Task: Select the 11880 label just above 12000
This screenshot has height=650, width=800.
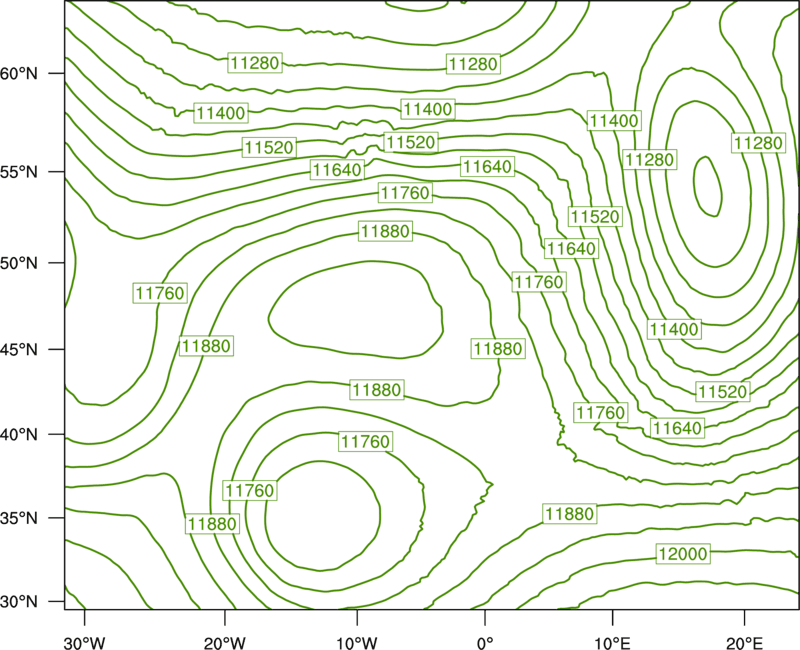Action: click(569, 514)
